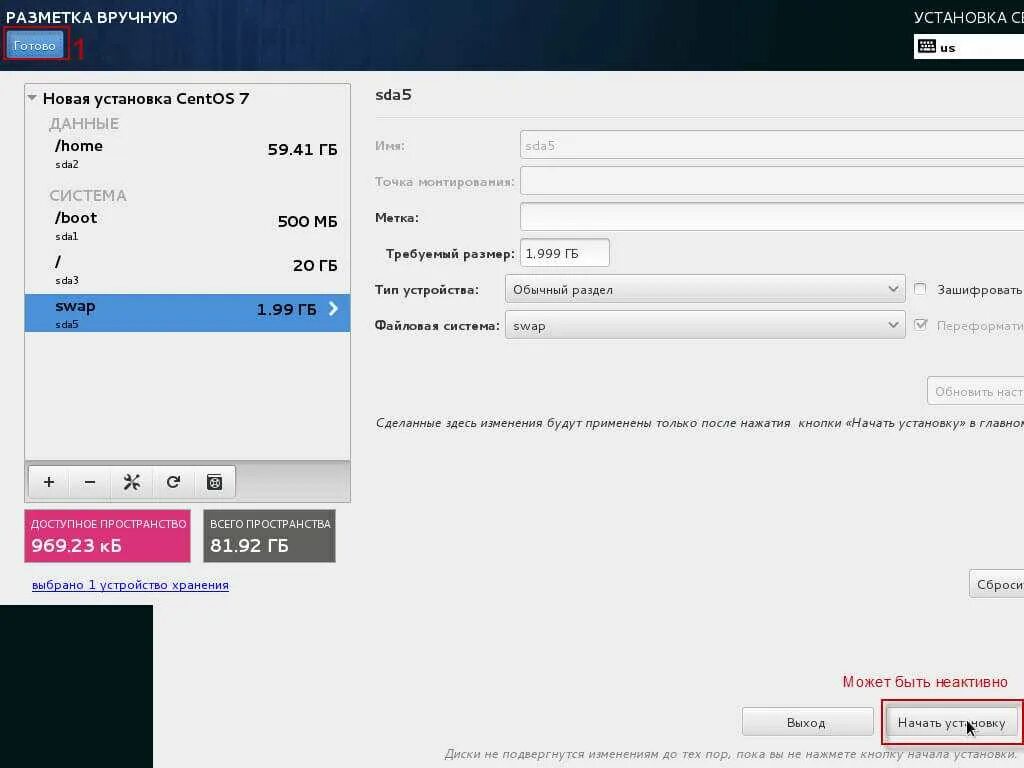The width and height of the screenshot is (1024, 768).
Task: Click the disk summary icon in toolbar
Action: 214,482
